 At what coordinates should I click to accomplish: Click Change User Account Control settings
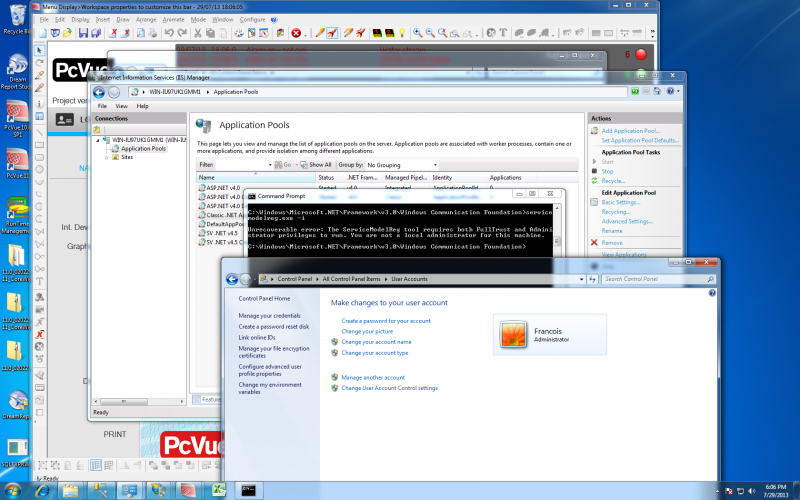pos(389,388)
